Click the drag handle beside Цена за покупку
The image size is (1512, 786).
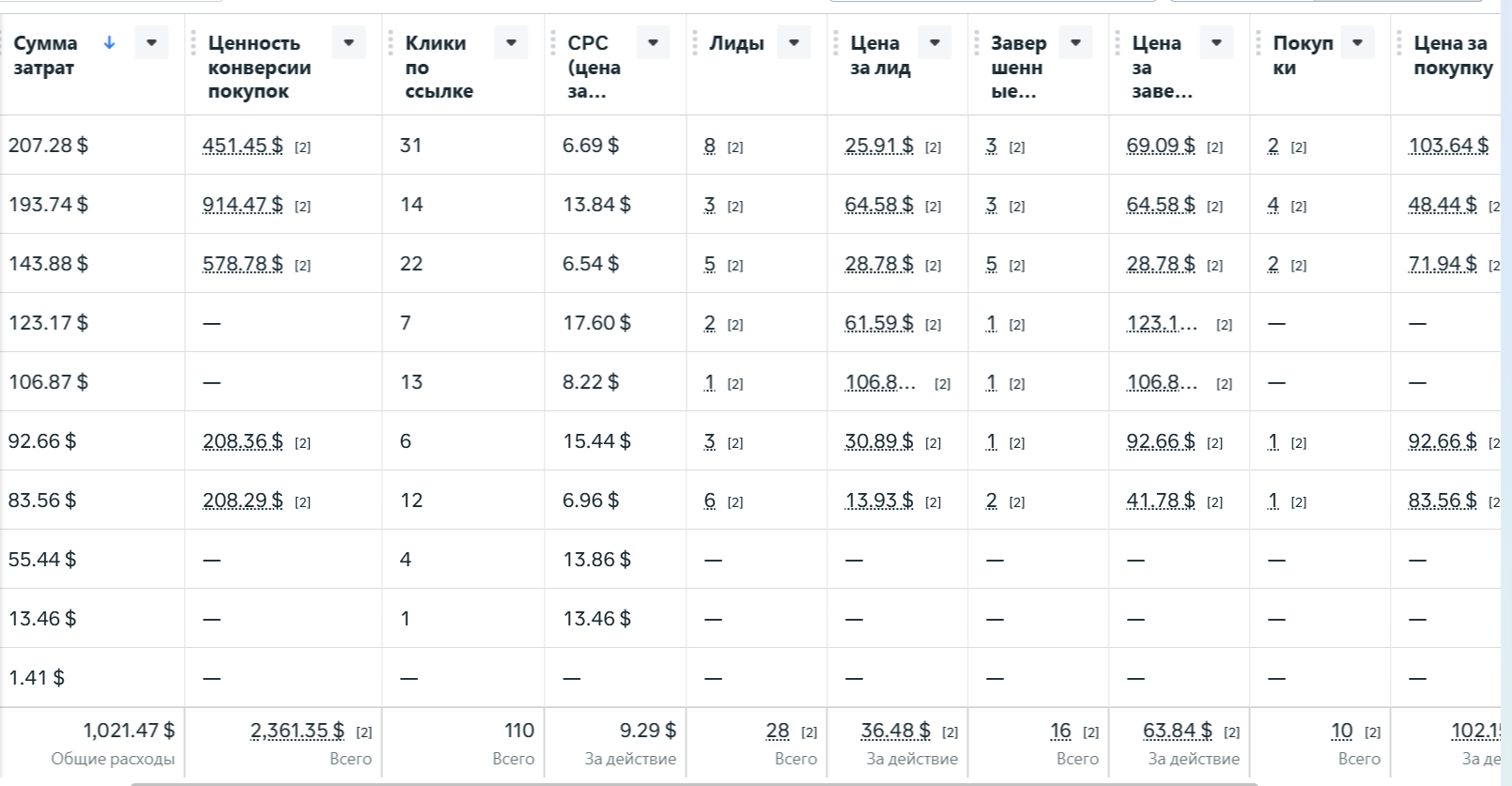point(1399,43)
